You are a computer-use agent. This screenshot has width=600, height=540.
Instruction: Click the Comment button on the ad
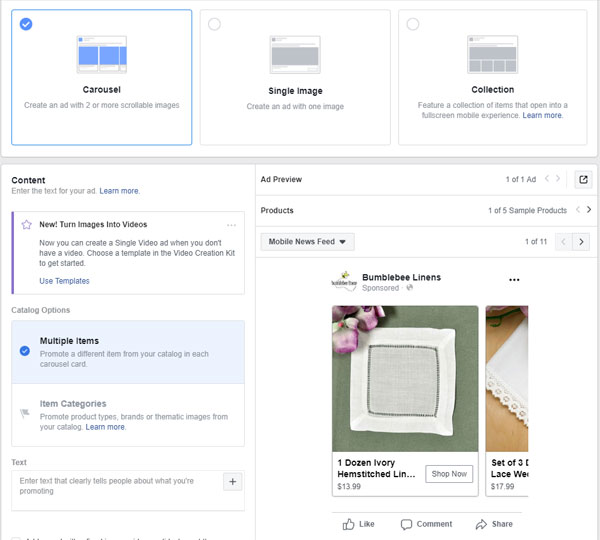click(426, 524)
